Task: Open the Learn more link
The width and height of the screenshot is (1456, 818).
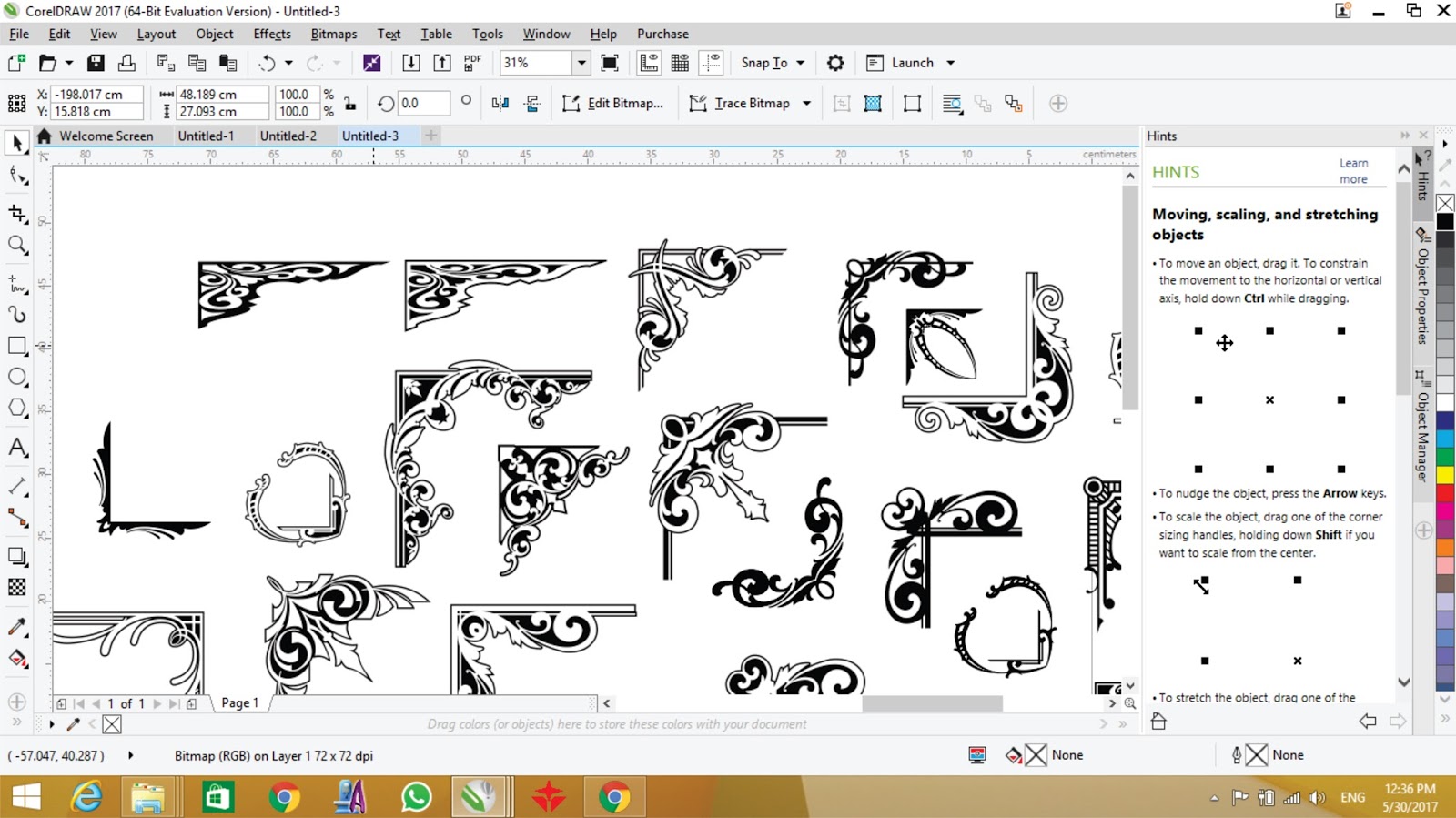Action: [x=1353, y=171]
